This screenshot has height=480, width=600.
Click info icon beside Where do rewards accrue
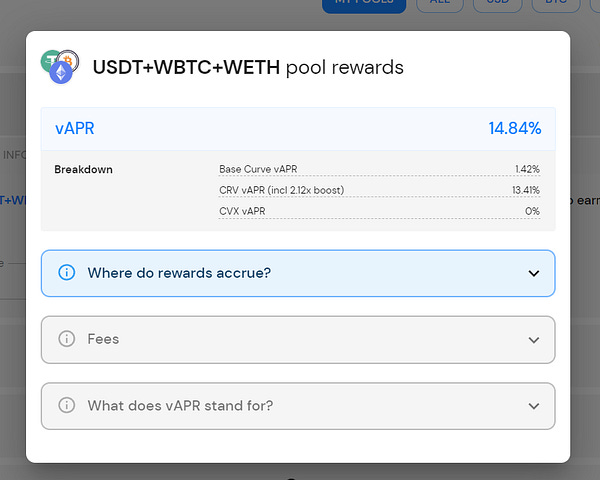(67, 273)
